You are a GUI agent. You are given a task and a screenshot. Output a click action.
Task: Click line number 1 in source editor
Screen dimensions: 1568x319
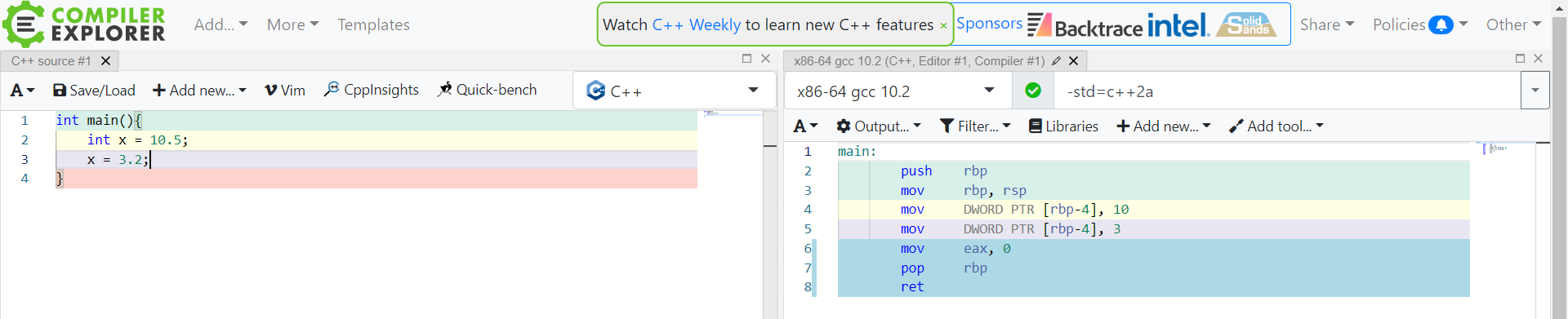tap(24, 121)
